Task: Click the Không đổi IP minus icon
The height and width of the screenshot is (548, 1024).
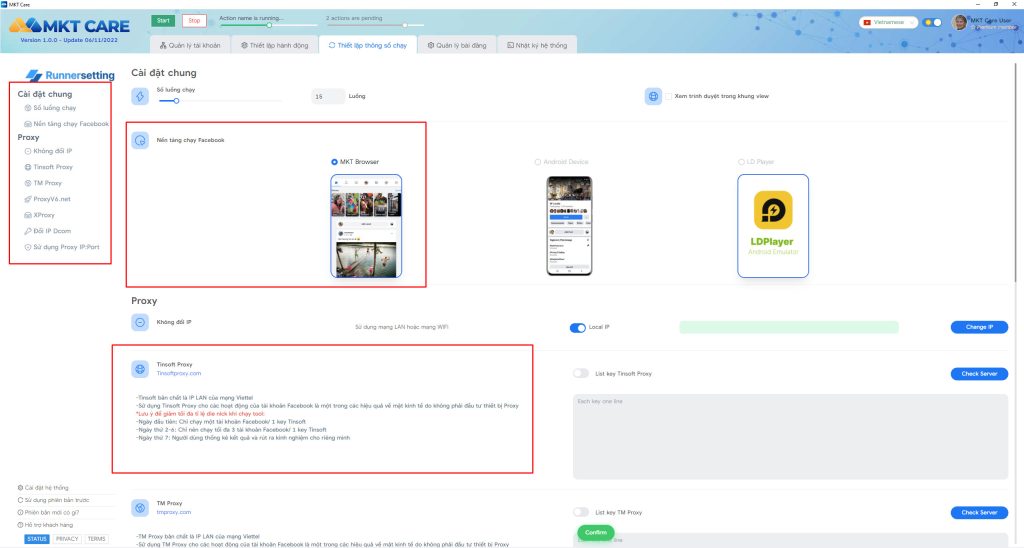Action: (x=140, y=322)
